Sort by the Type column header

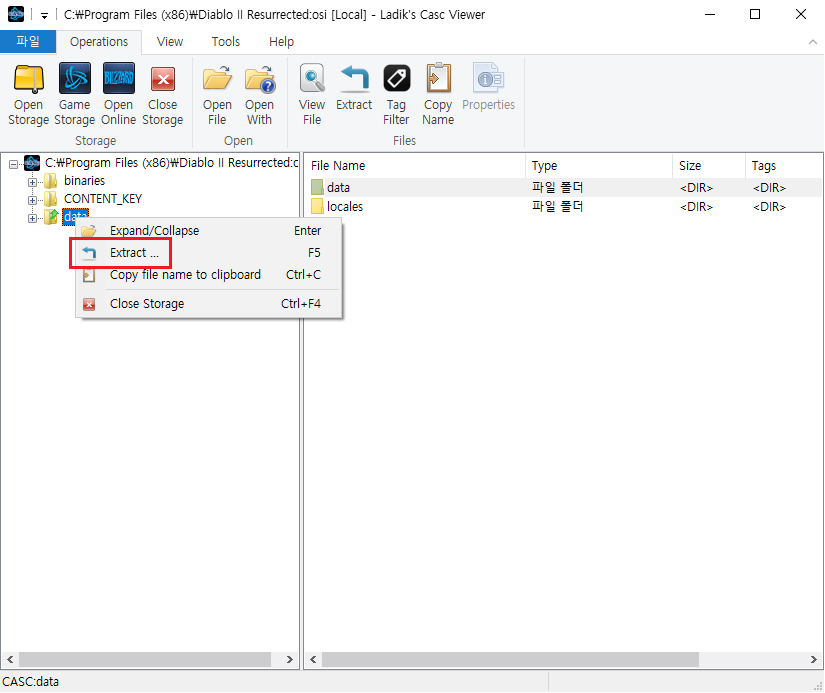[599, 166]
